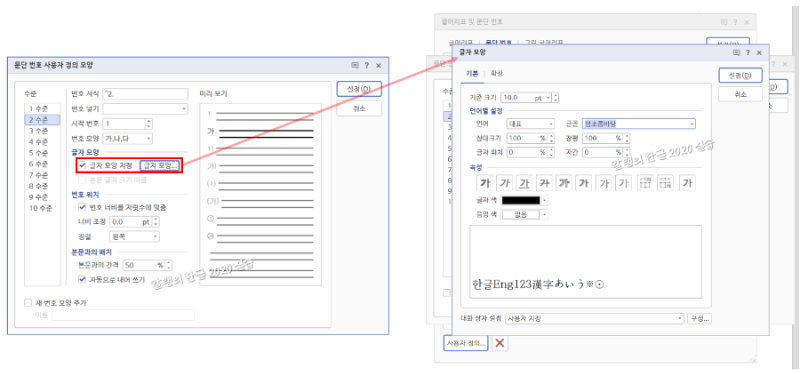Apply italic 가 attribute in 속성 row

coord(505,183)
